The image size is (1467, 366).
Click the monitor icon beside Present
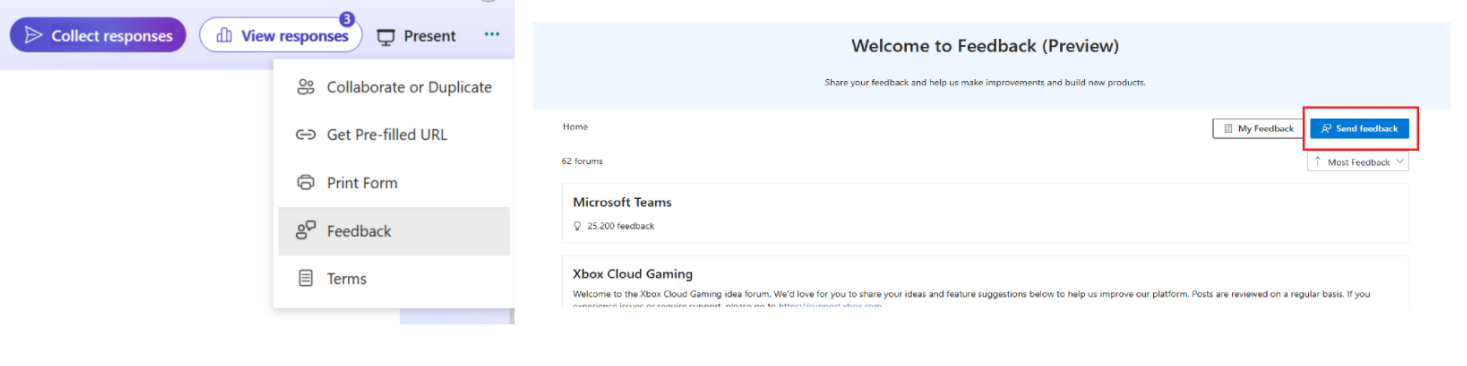click(386, 37)
